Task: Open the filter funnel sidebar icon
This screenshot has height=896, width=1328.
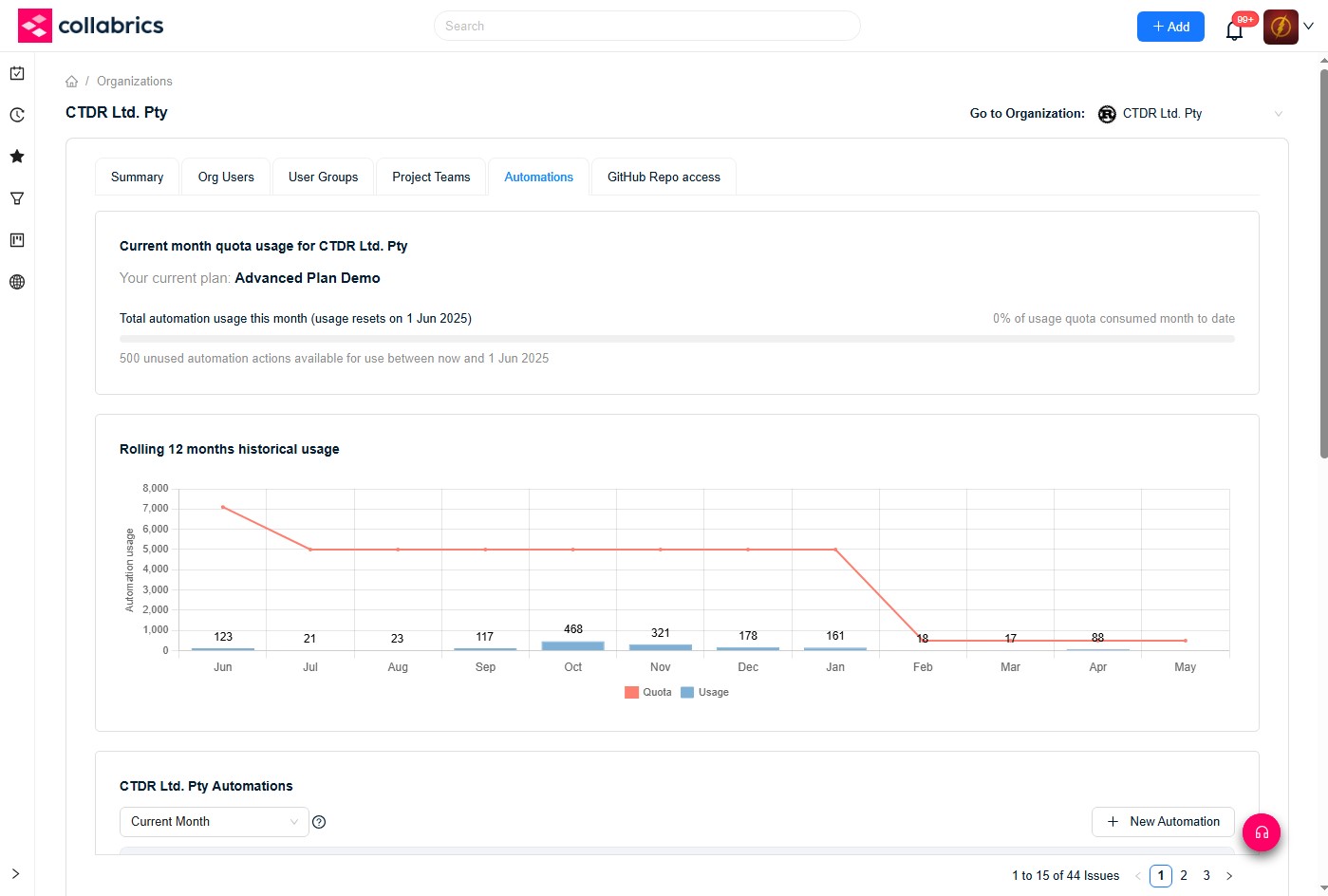Action: tap(17, 198)
